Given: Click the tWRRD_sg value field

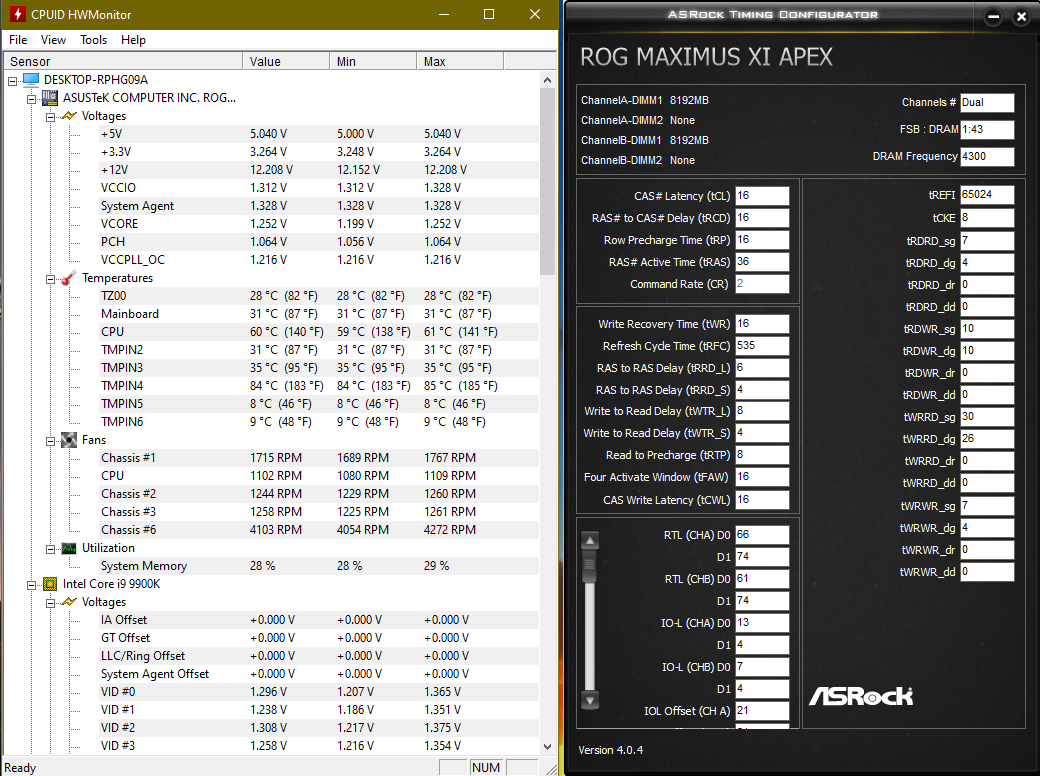Looking at the screenshot, I should point(987,417).
